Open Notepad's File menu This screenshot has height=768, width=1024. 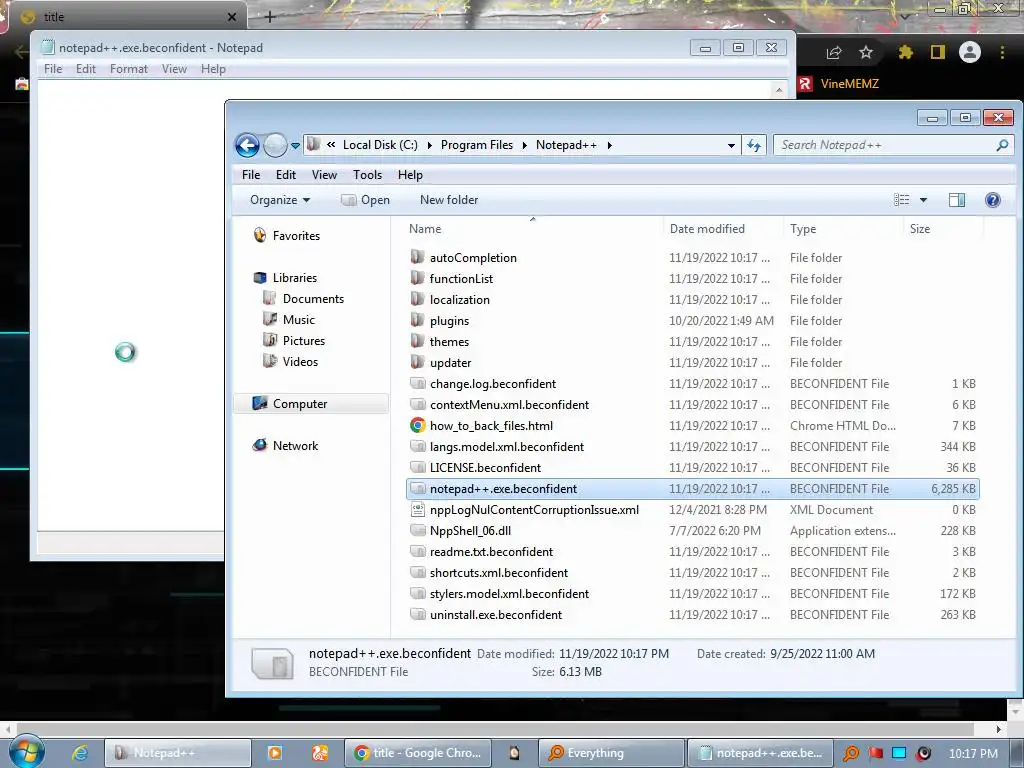[x=53, y=69]
